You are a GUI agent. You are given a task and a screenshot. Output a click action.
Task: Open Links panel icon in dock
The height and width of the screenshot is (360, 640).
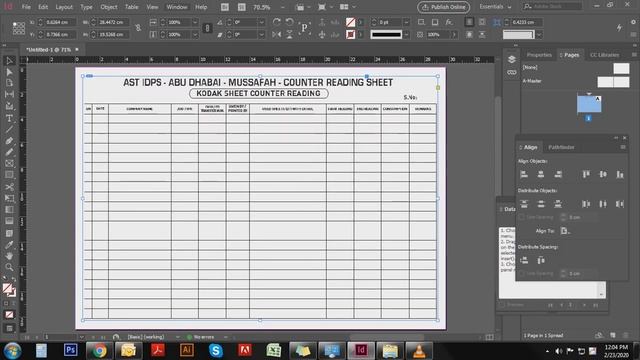coord(512,73)
